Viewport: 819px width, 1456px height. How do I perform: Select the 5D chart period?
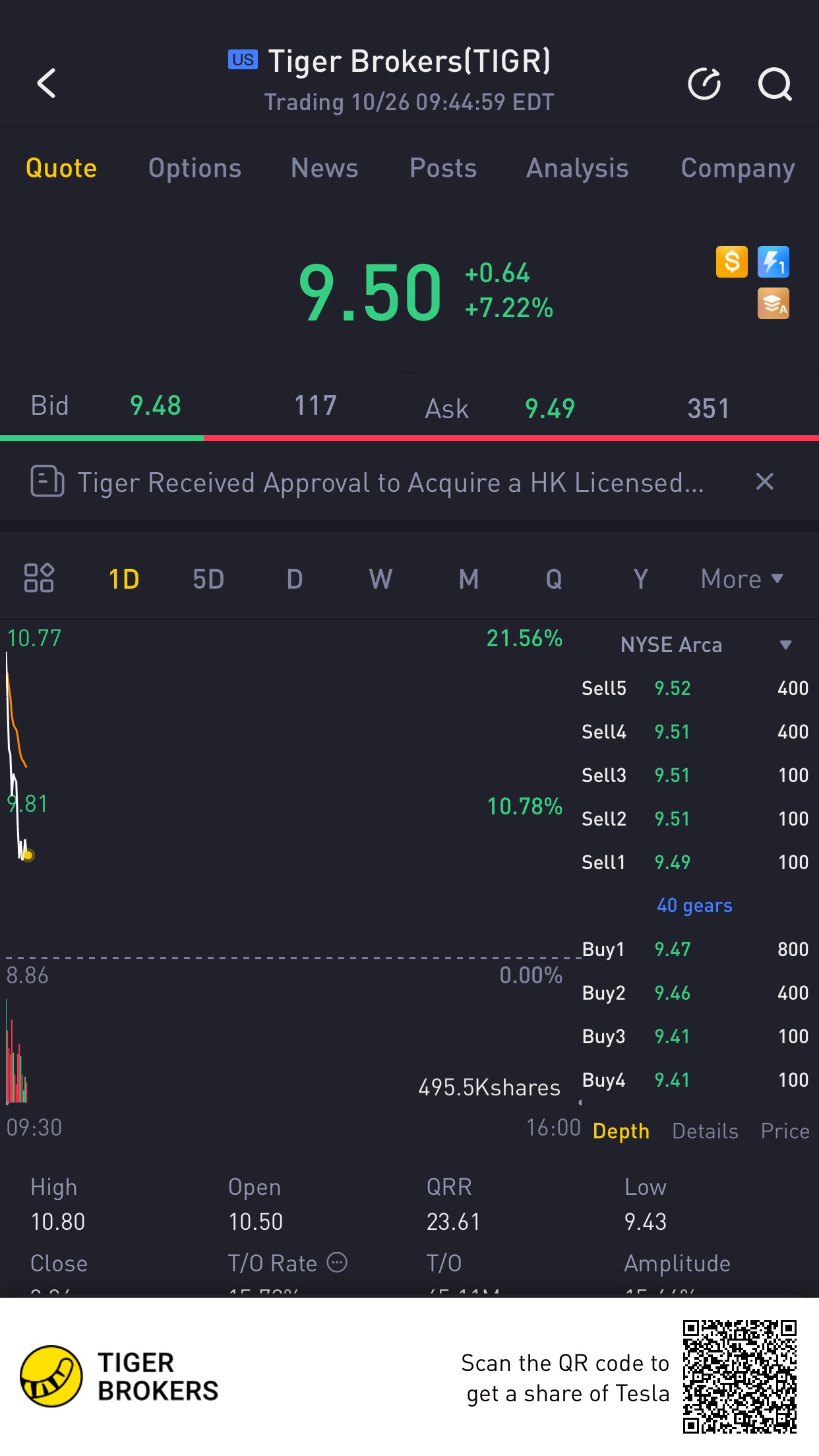click(x=208, y=579)
